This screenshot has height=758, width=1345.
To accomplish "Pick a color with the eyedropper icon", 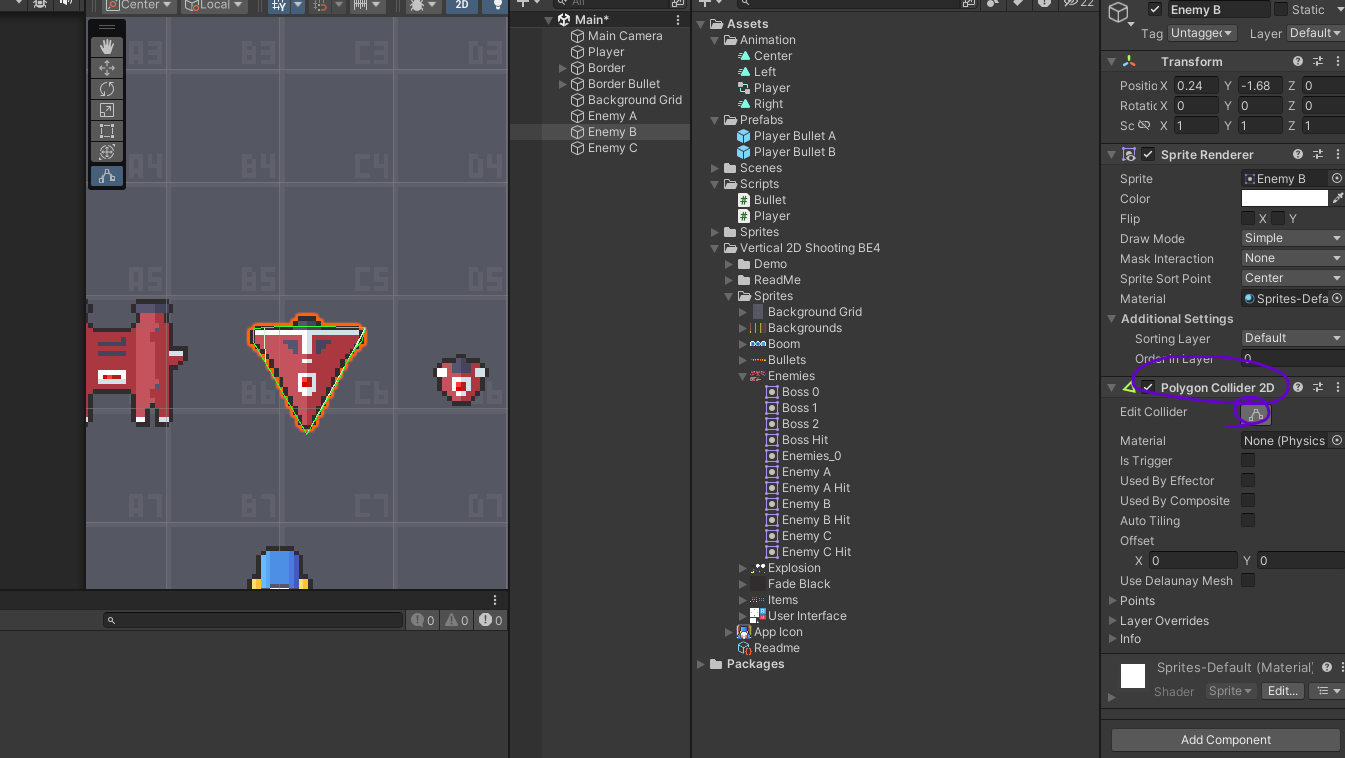I will (1337, 199).
